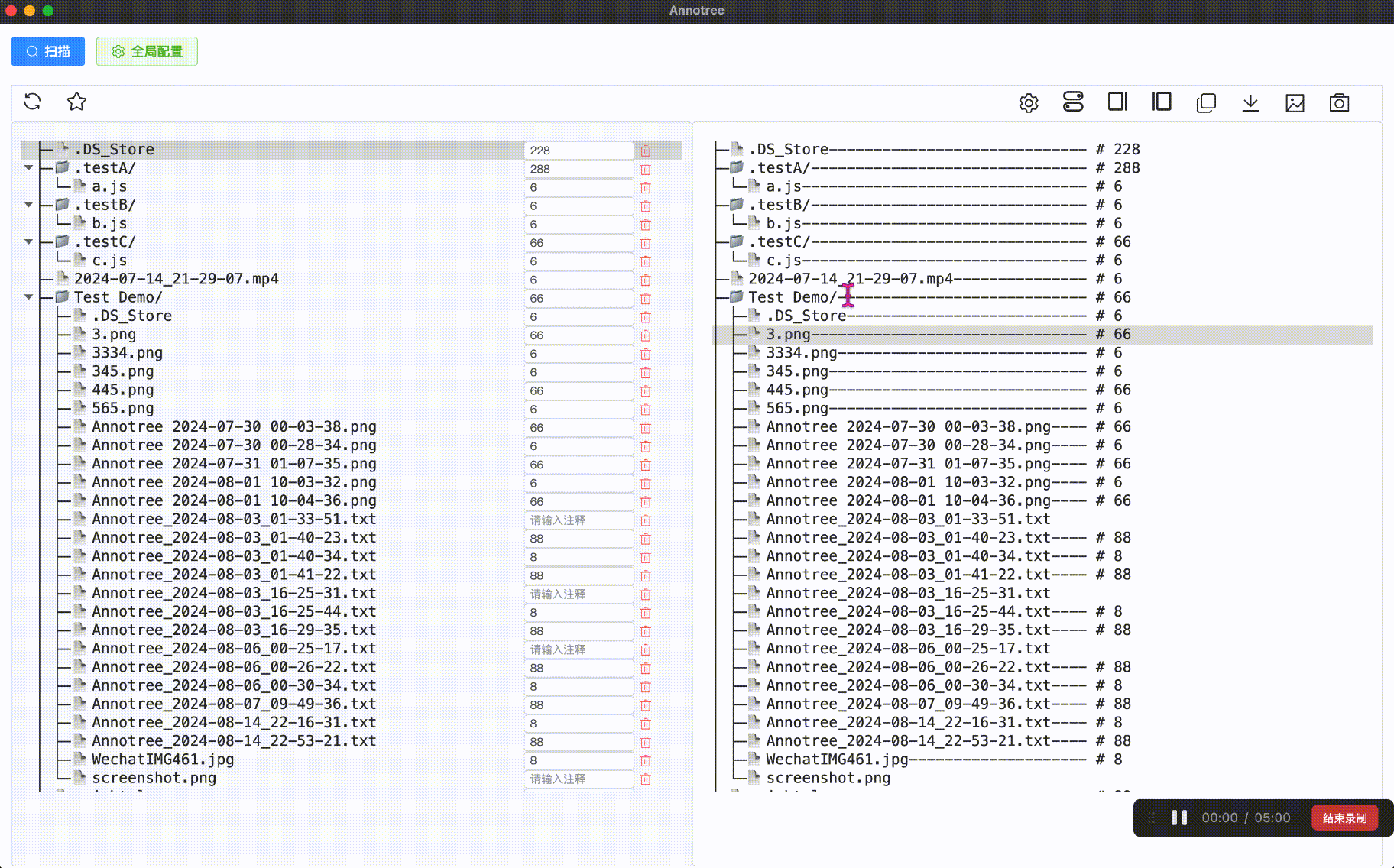Select c.js in the left tree
Viewport: 1394px width, 868px height.
click(x=109, y=261)
